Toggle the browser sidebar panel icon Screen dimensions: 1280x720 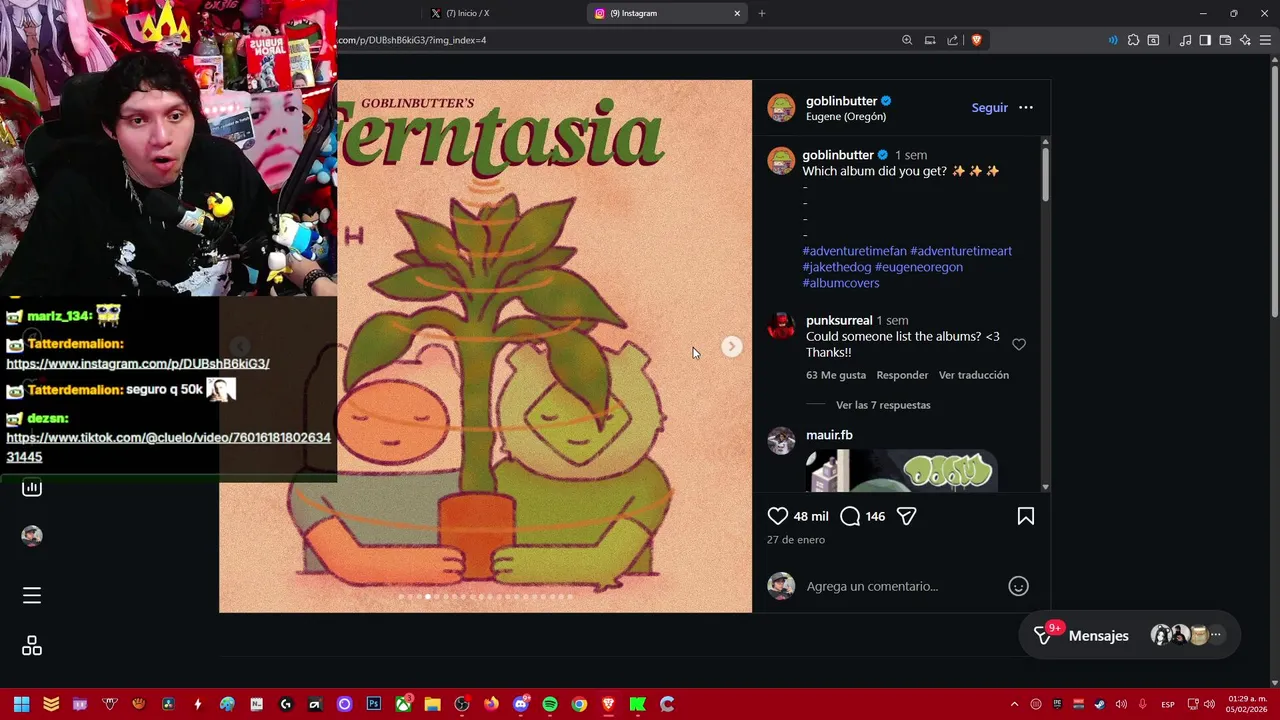pyautogui.click(x=1205, y=40)
